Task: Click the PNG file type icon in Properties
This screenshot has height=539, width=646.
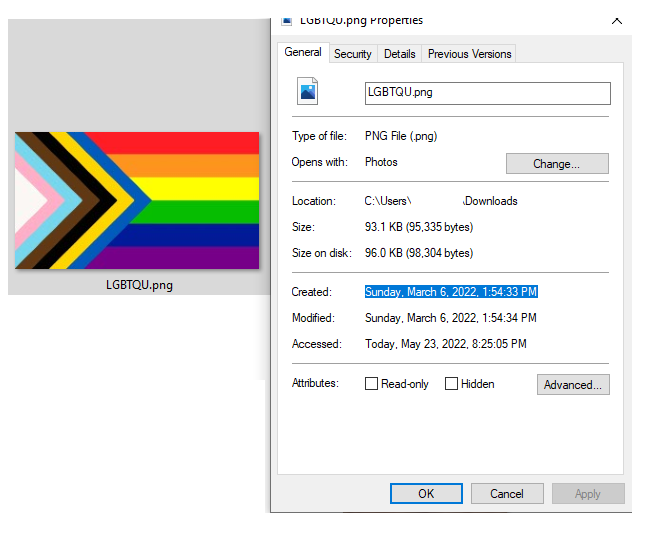Action: pyautogui.click(x=307, y=91)
